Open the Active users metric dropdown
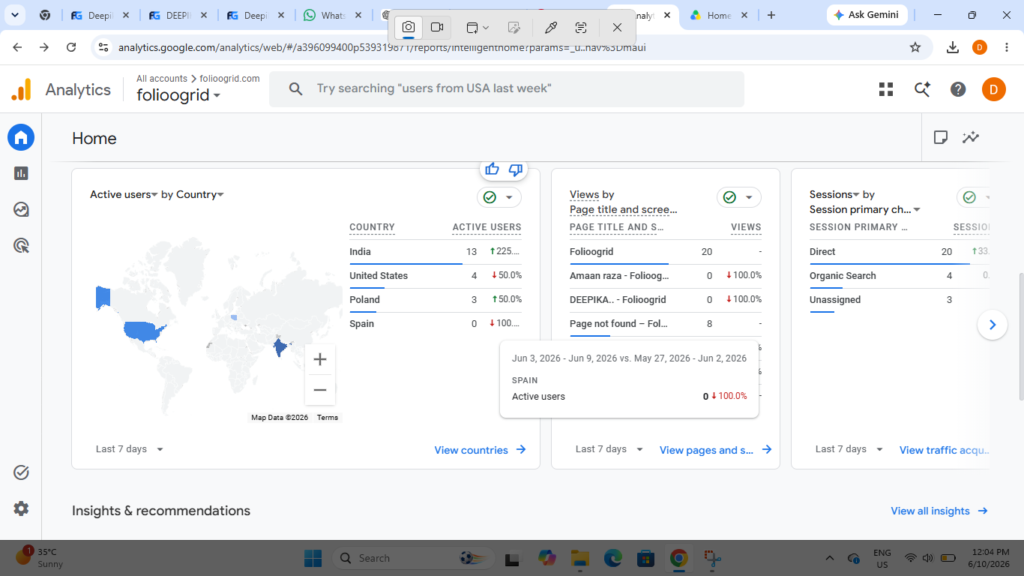 coord(124,195)
